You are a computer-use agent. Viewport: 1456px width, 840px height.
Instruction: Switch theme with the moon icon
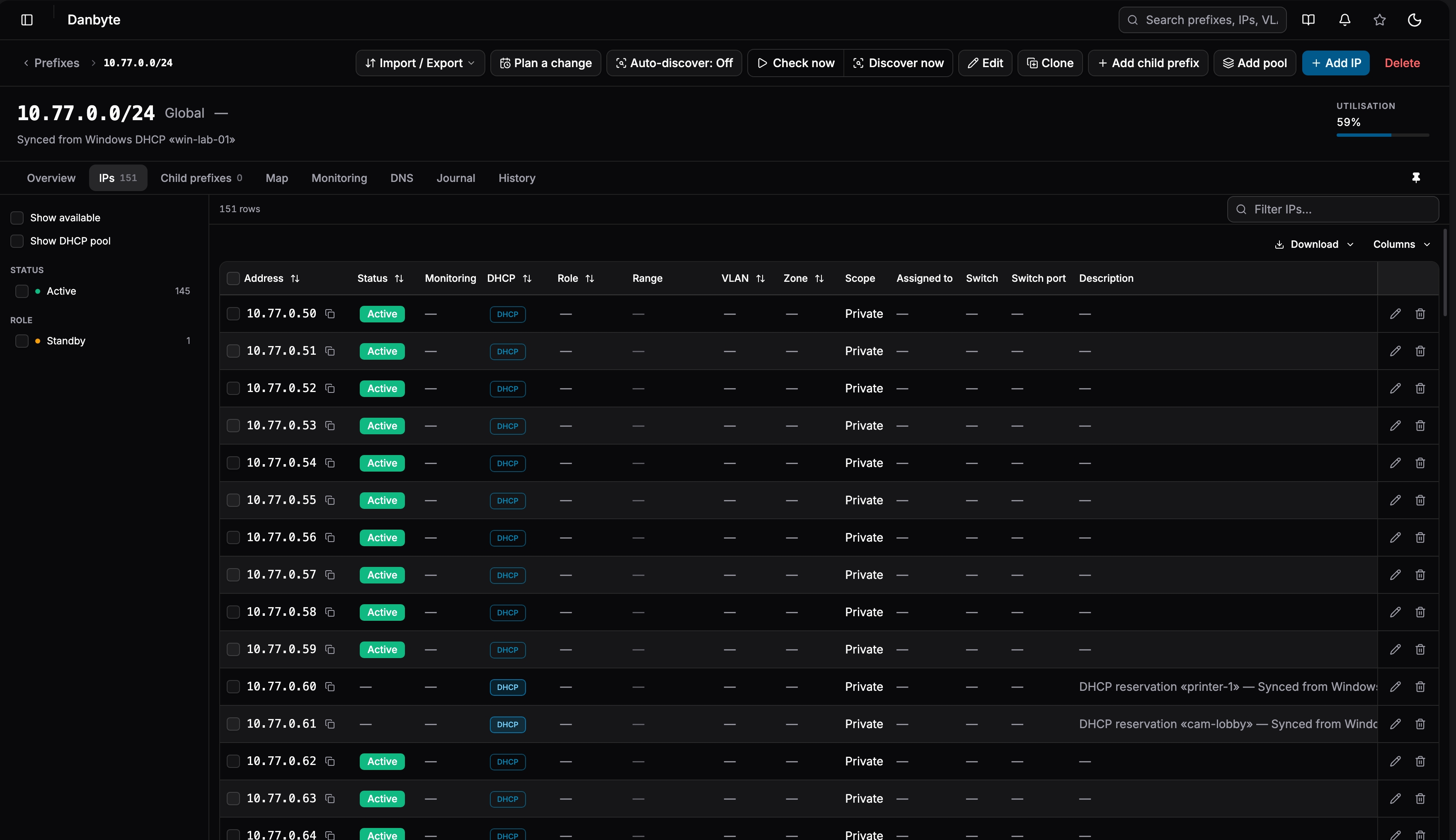tap(1415, 19)
